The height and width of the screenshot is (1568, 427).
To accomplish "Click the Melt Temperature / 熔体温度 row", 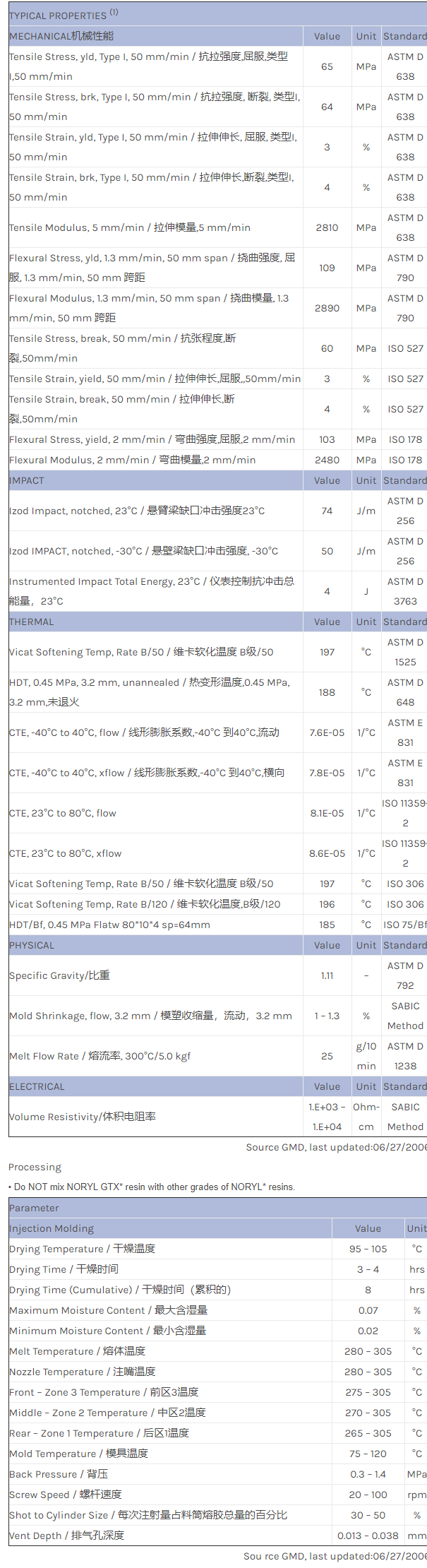I will 77,1351.
